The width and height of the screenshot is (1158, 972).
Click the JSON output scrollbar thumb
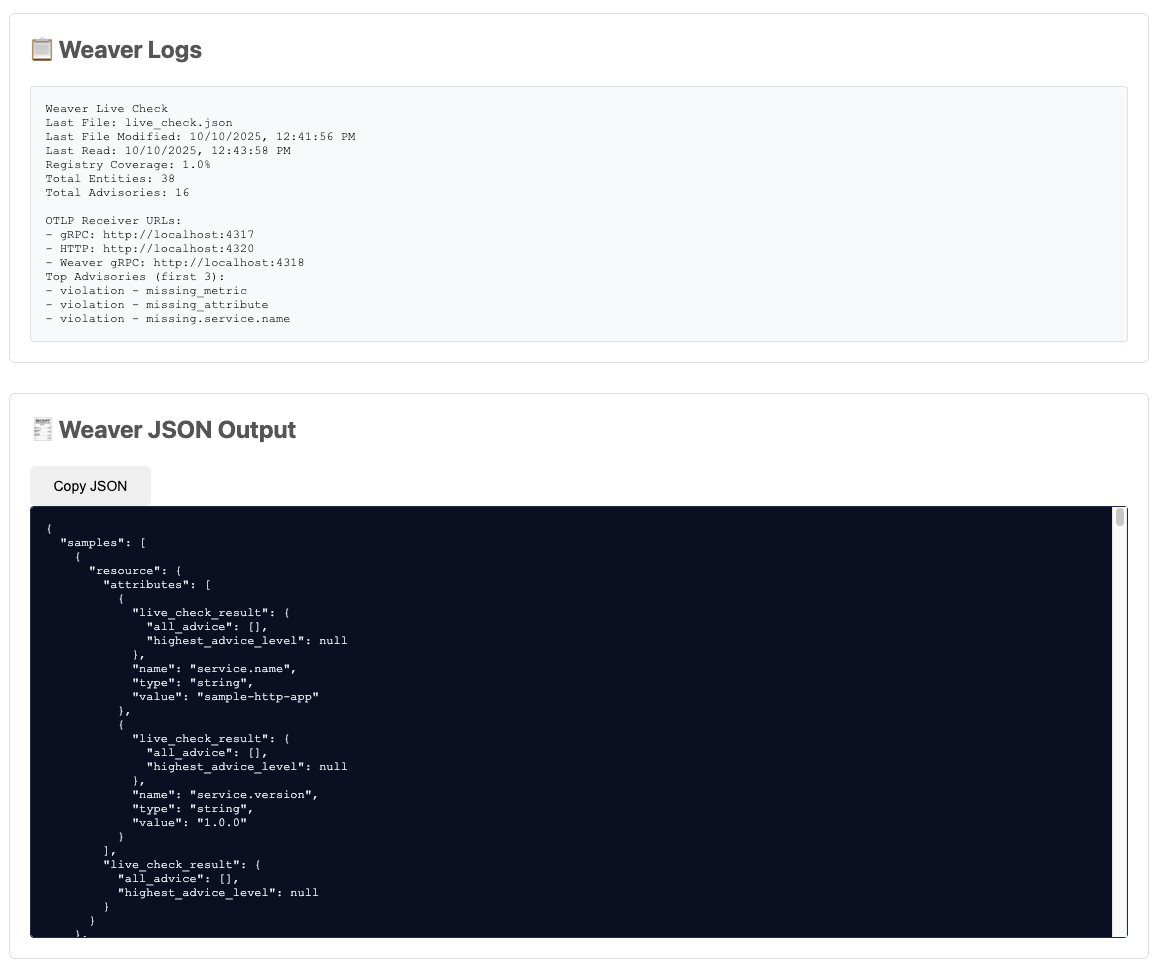coord(1120,517)
